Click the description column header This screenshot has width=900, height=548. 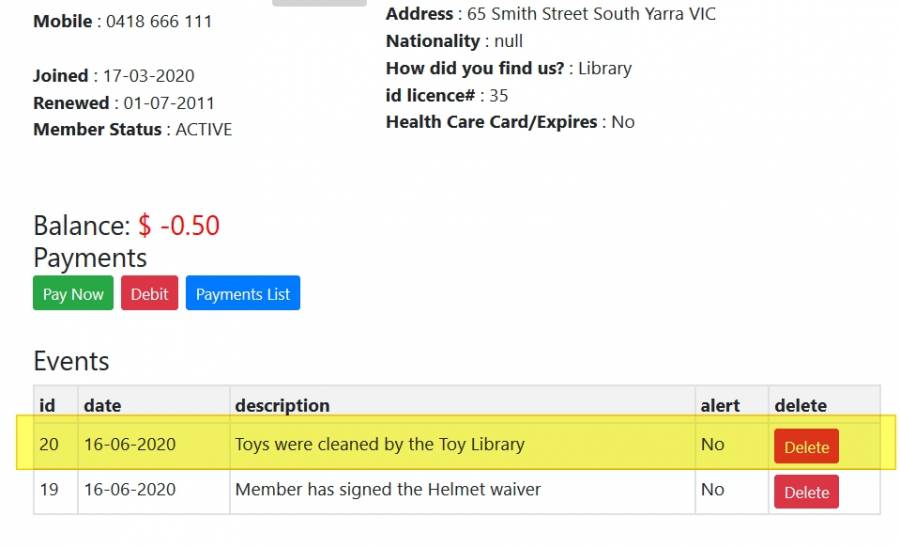pos(282,405)
